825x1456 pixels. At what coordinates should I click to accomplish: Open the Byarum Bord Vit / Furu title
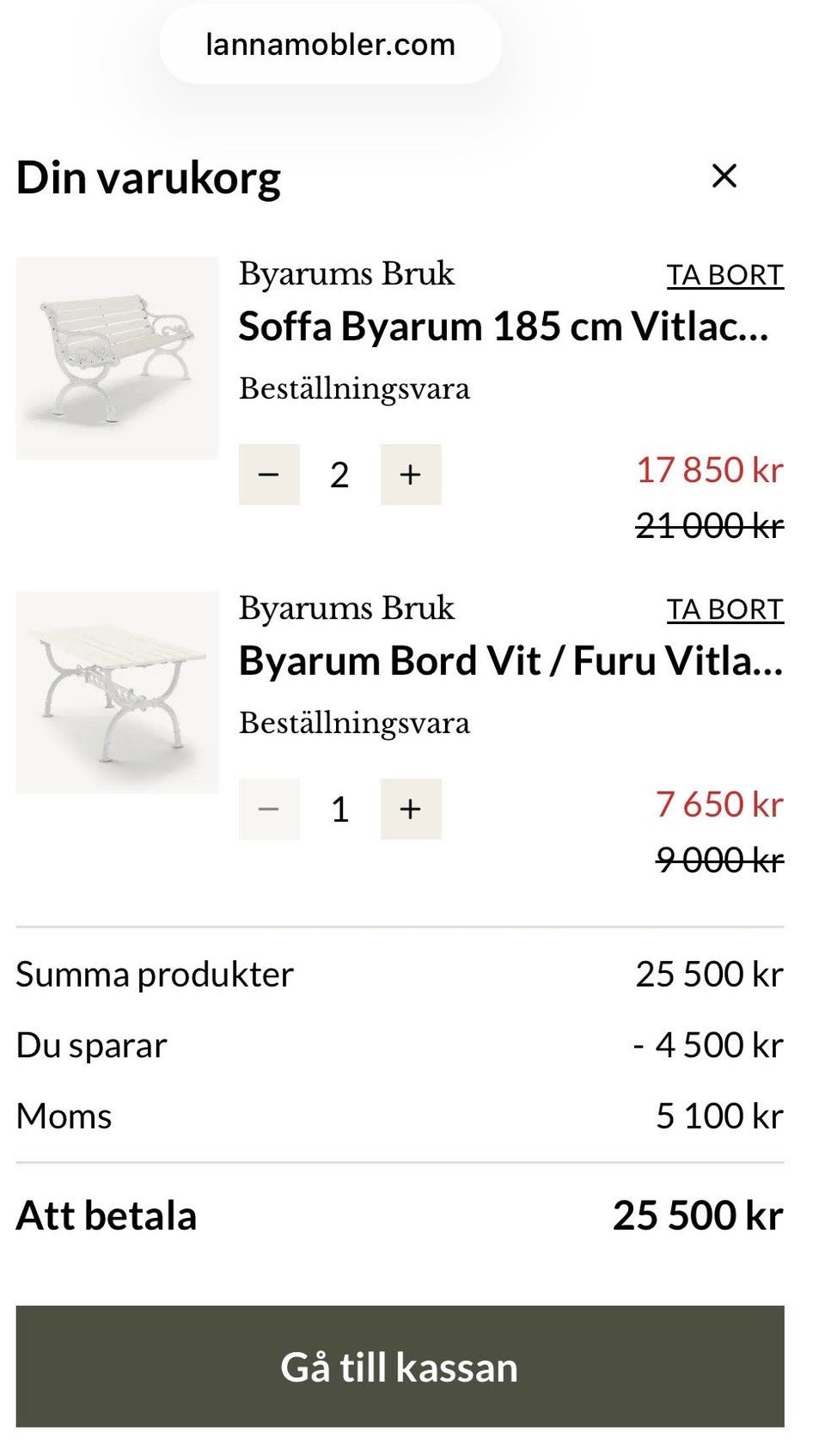[x=510, y=661]
